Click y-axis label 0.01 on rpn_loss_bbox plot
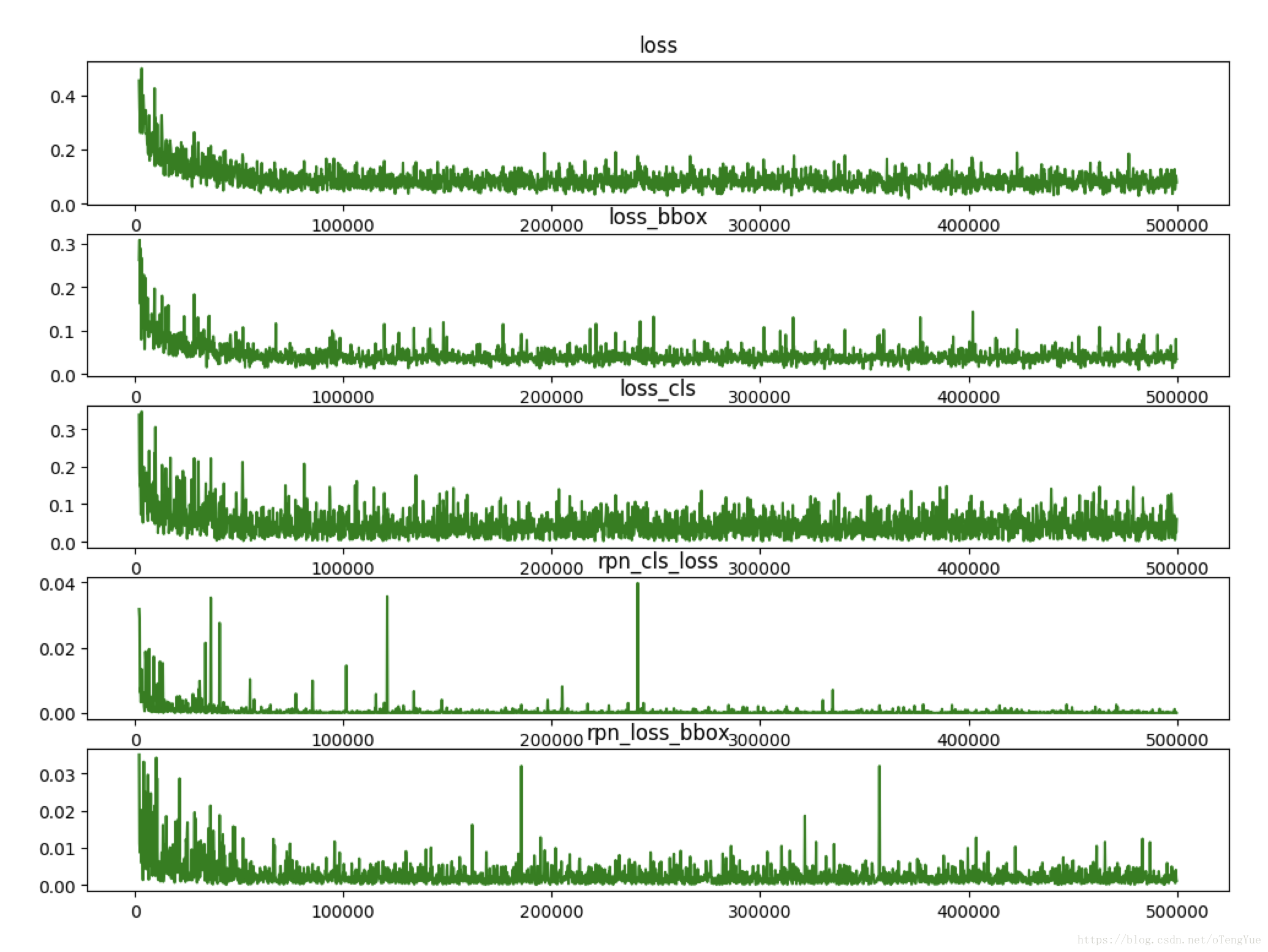The width and height of the screenshot is (1268, 952). tap(58, 849)
